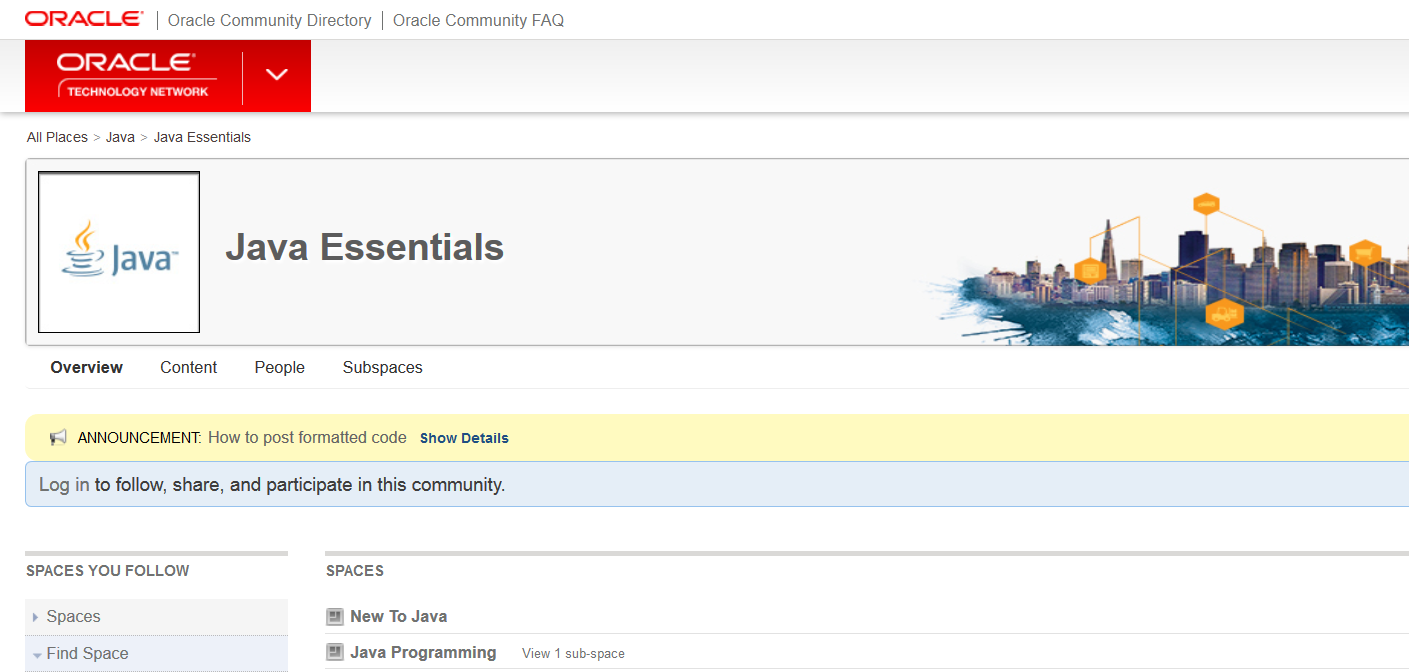This screenshot has height=672, width=1409.
Task: Click Show Details on the announcement
Action: pos(463,438)
